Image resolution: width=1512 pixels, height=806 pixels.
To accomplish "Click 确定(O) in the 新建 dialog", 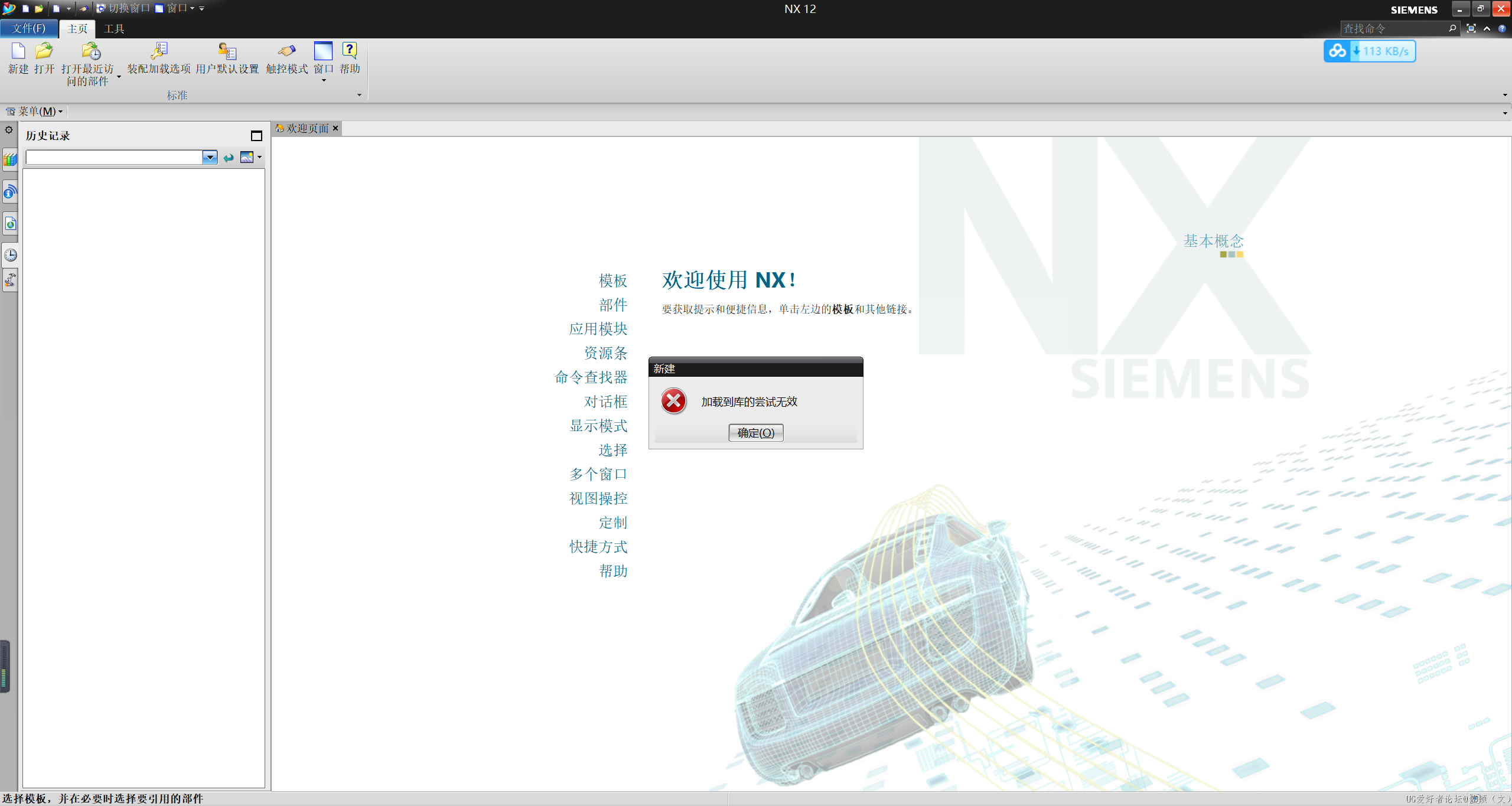I will 755,433.
